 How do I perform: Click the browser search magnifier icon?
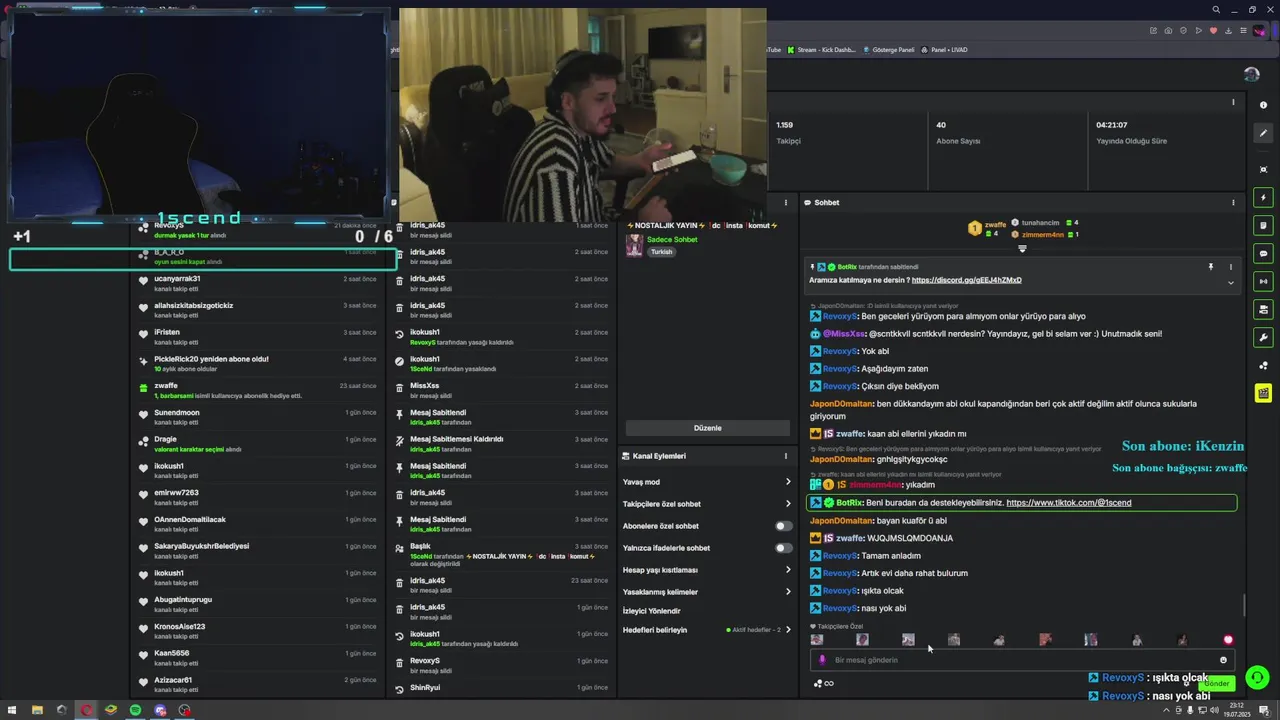click(1216, 10)
